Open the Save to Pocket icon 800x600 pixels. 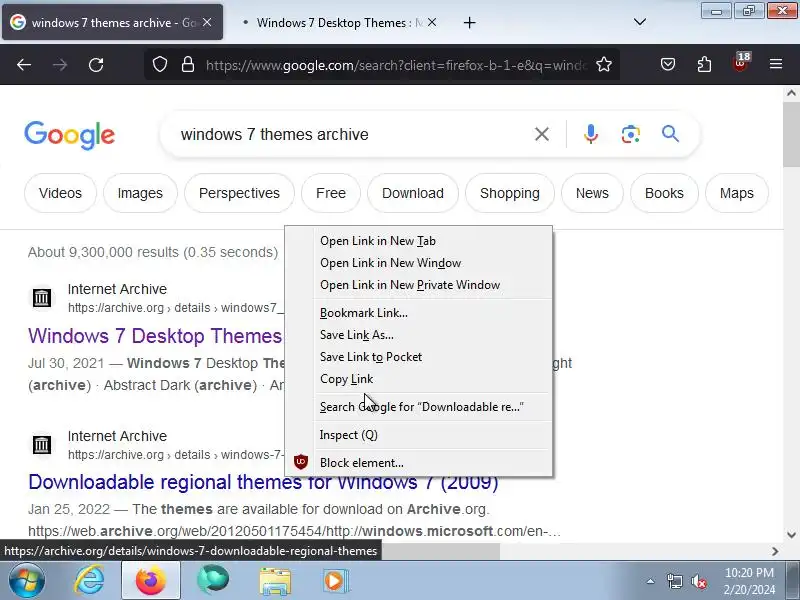668,65
